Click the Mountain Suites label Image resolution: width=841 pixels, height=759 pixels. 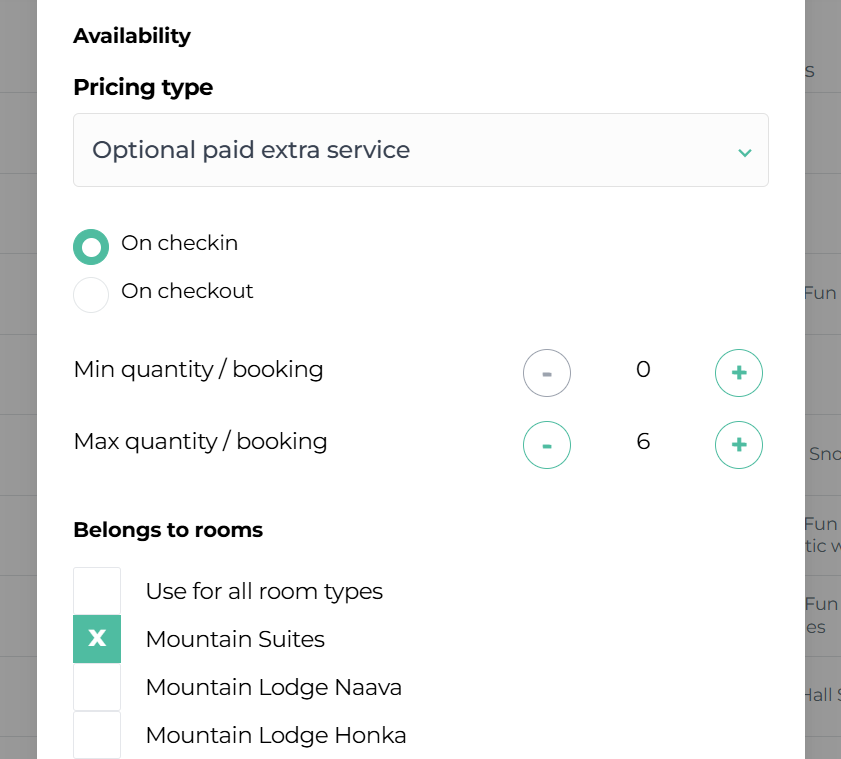pyautogui.click(x=235, y=639)
